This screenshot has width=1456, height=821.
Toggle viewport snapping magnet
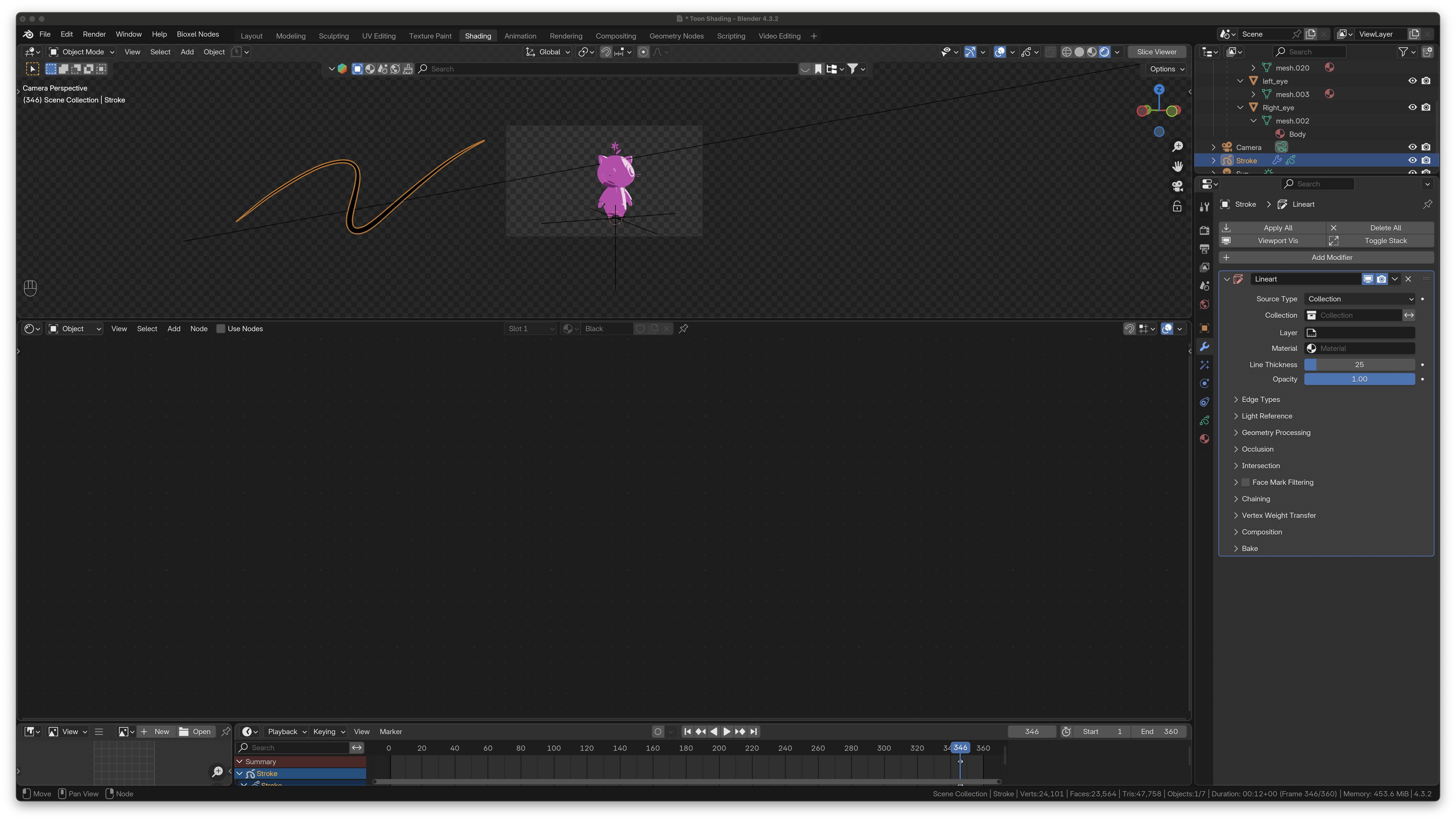pyautogui.click(x=606, y=52)
